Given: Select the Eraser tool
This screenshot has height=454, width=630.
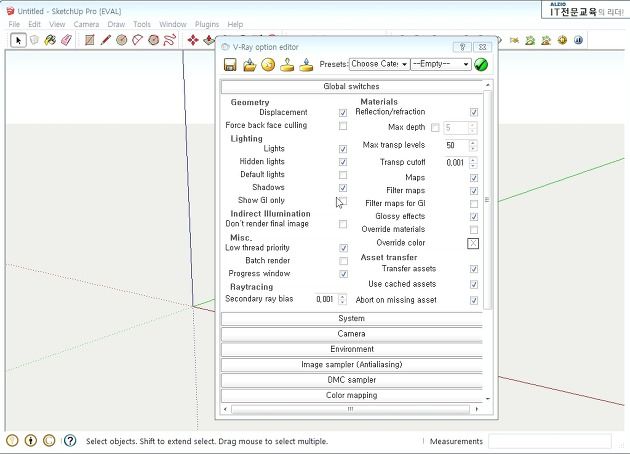Looking at the screenshot, I should click(66, 40).
